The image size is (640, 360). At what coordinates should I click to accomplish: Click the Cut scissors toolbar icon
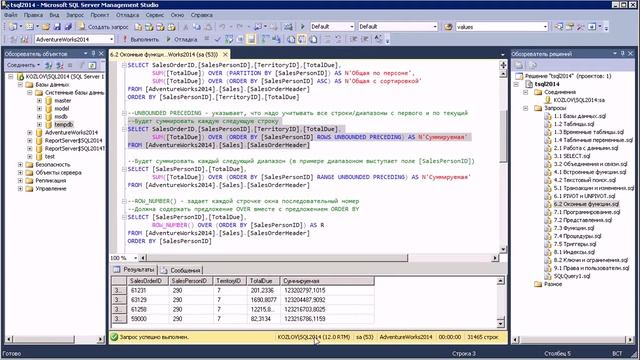(186, 27)
